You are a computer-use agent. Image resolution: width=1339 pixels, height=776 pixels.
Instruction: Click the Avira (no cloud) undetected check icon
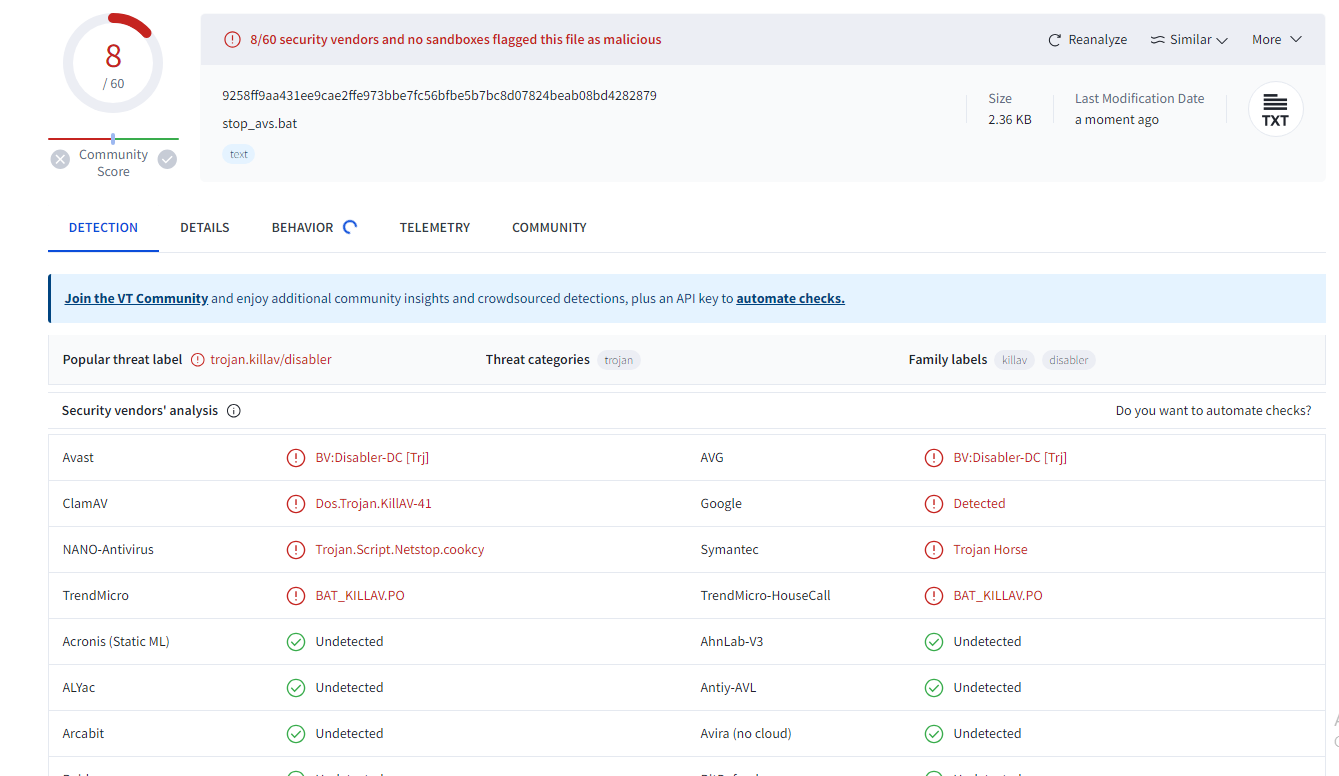coord(934,734)
